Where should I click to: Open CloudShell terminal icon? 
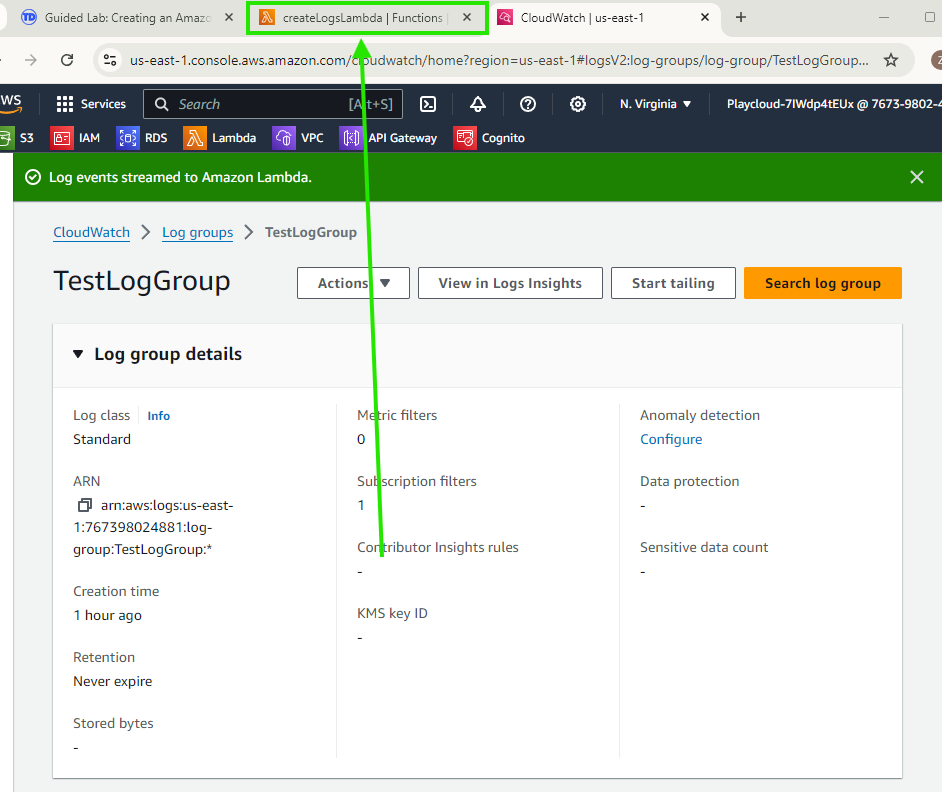(427, 104)
